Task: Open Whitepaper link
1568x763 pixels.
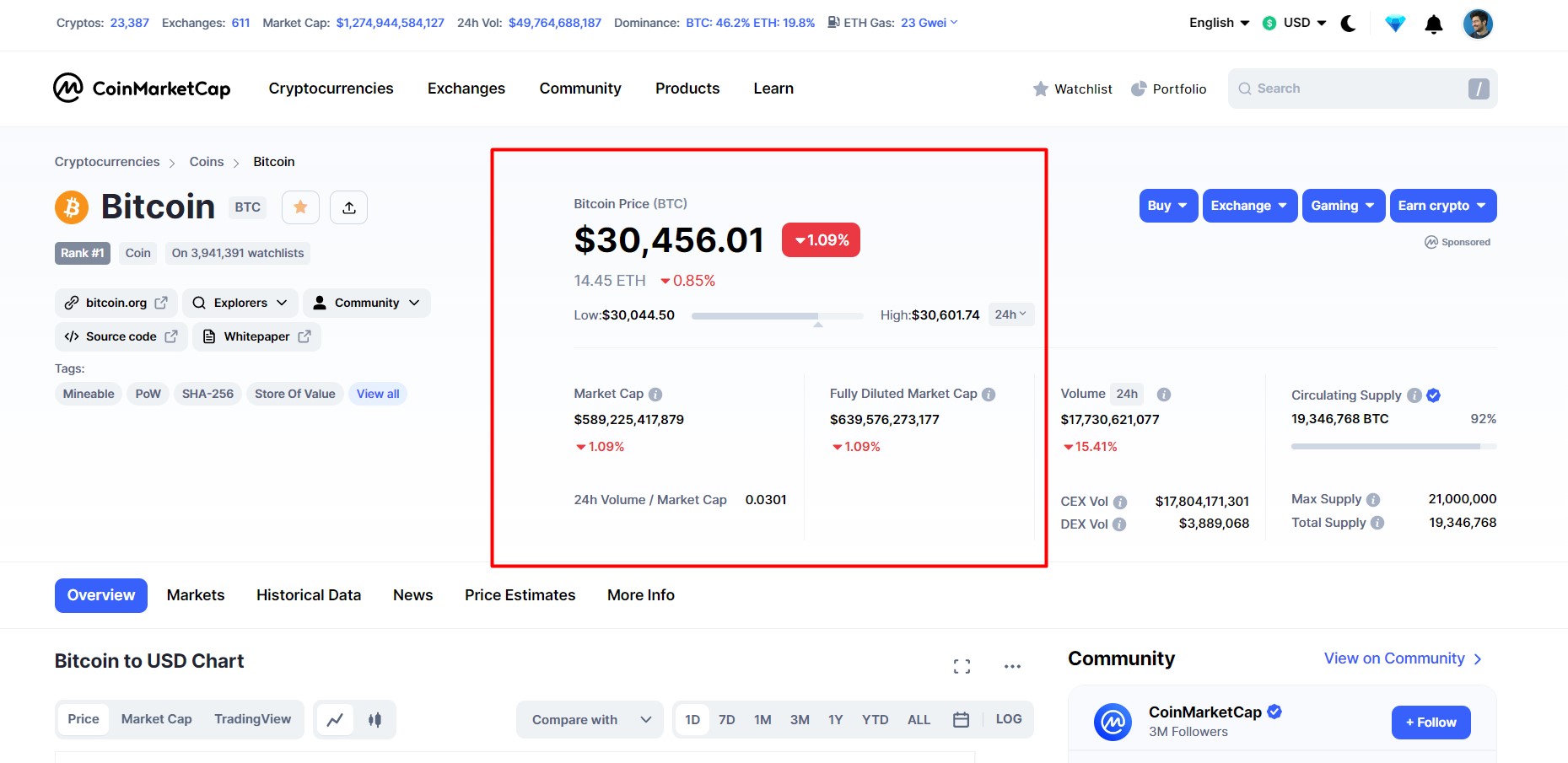Action: coord(256,336)
